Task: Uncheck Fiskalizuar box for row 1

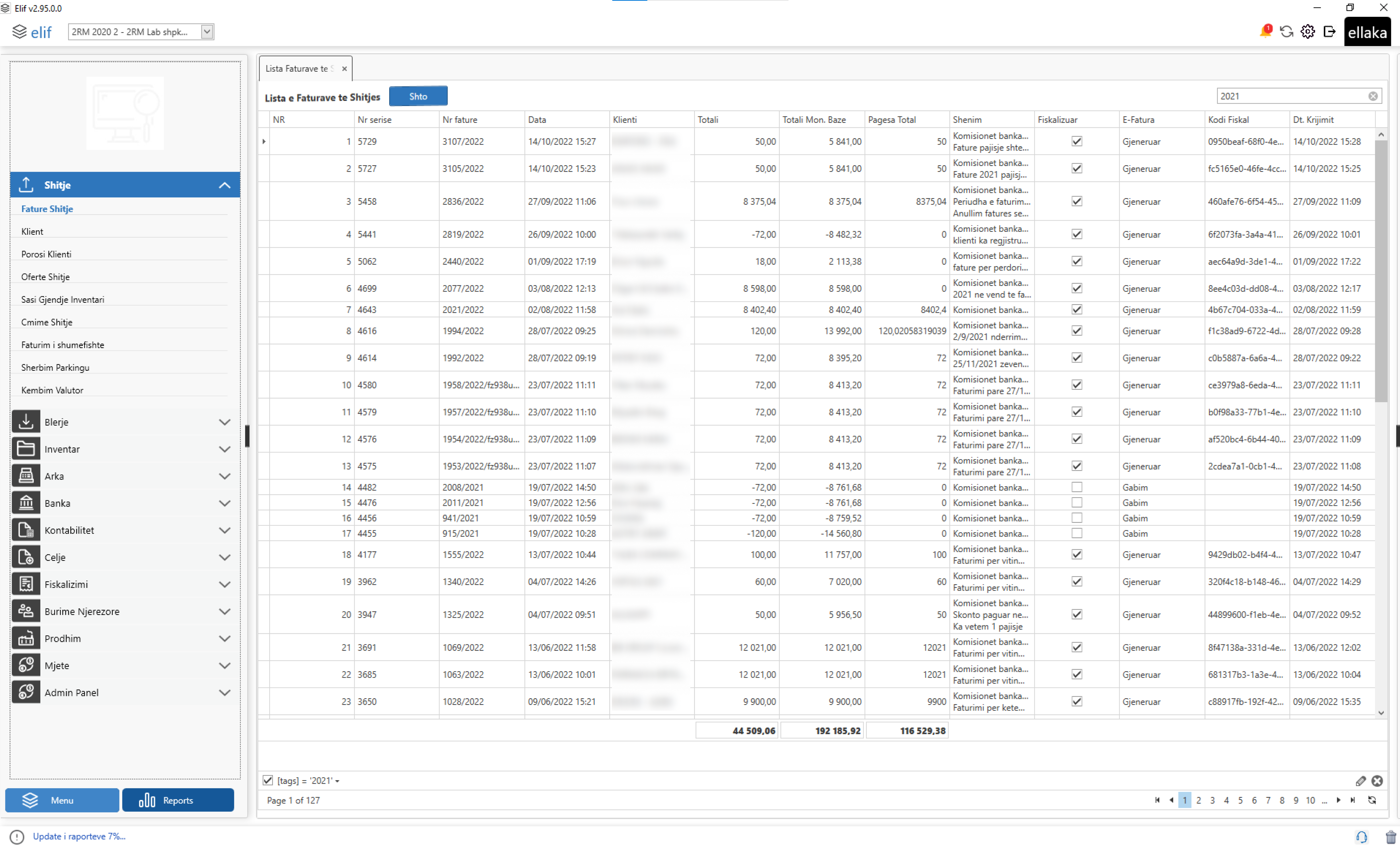Action: click(1076, 141)
